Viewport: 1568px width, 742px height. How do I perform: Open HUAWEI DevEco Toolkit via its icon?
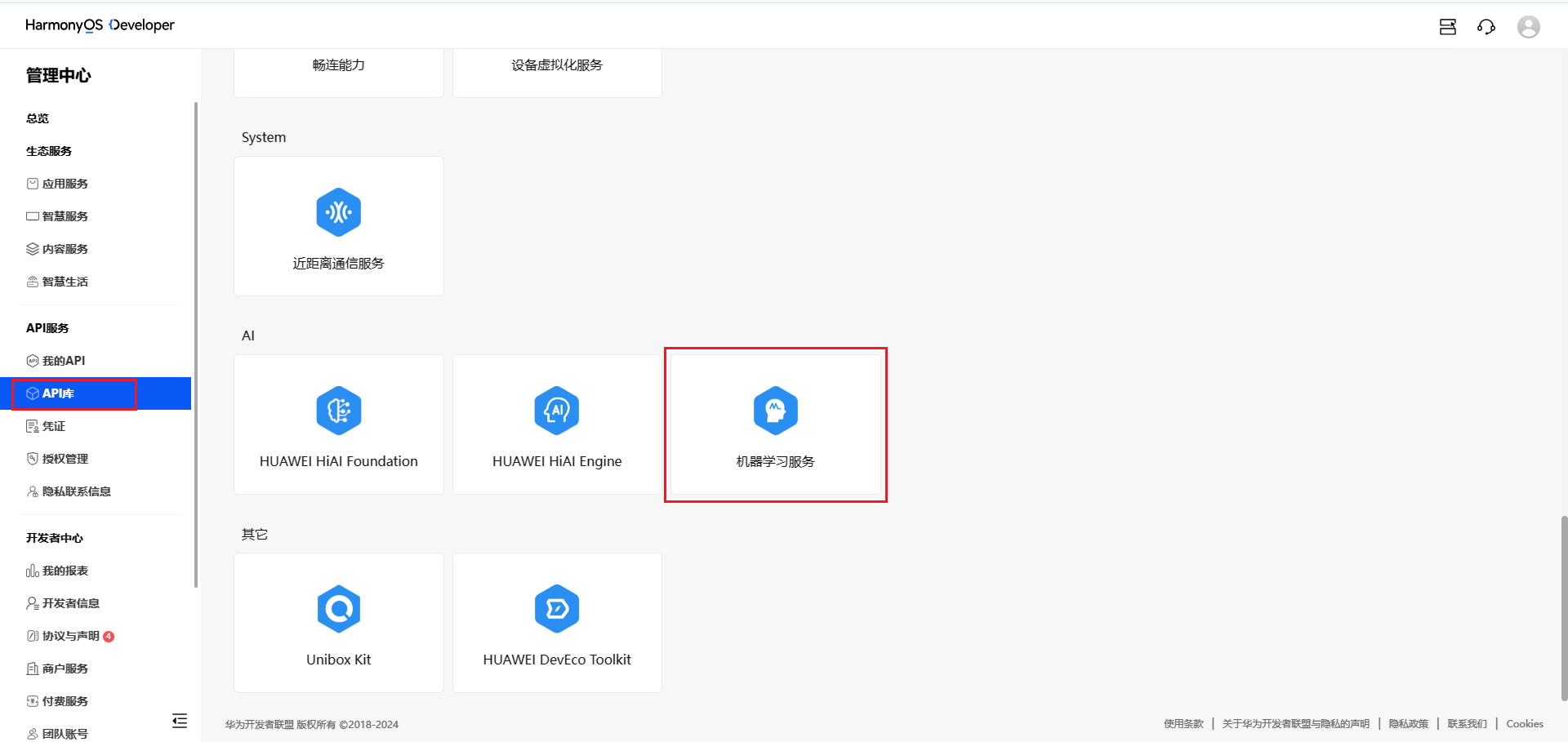pyautogui.click(x=556, y=609)
